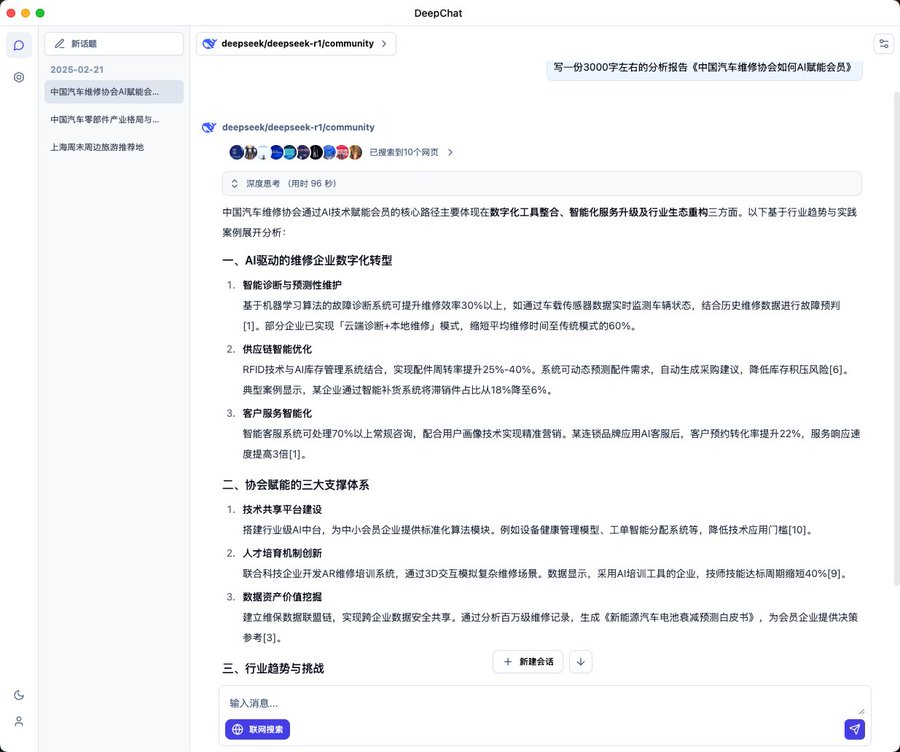
Task: Toggle dark mode with moon icon
Action: click(19, 695)
